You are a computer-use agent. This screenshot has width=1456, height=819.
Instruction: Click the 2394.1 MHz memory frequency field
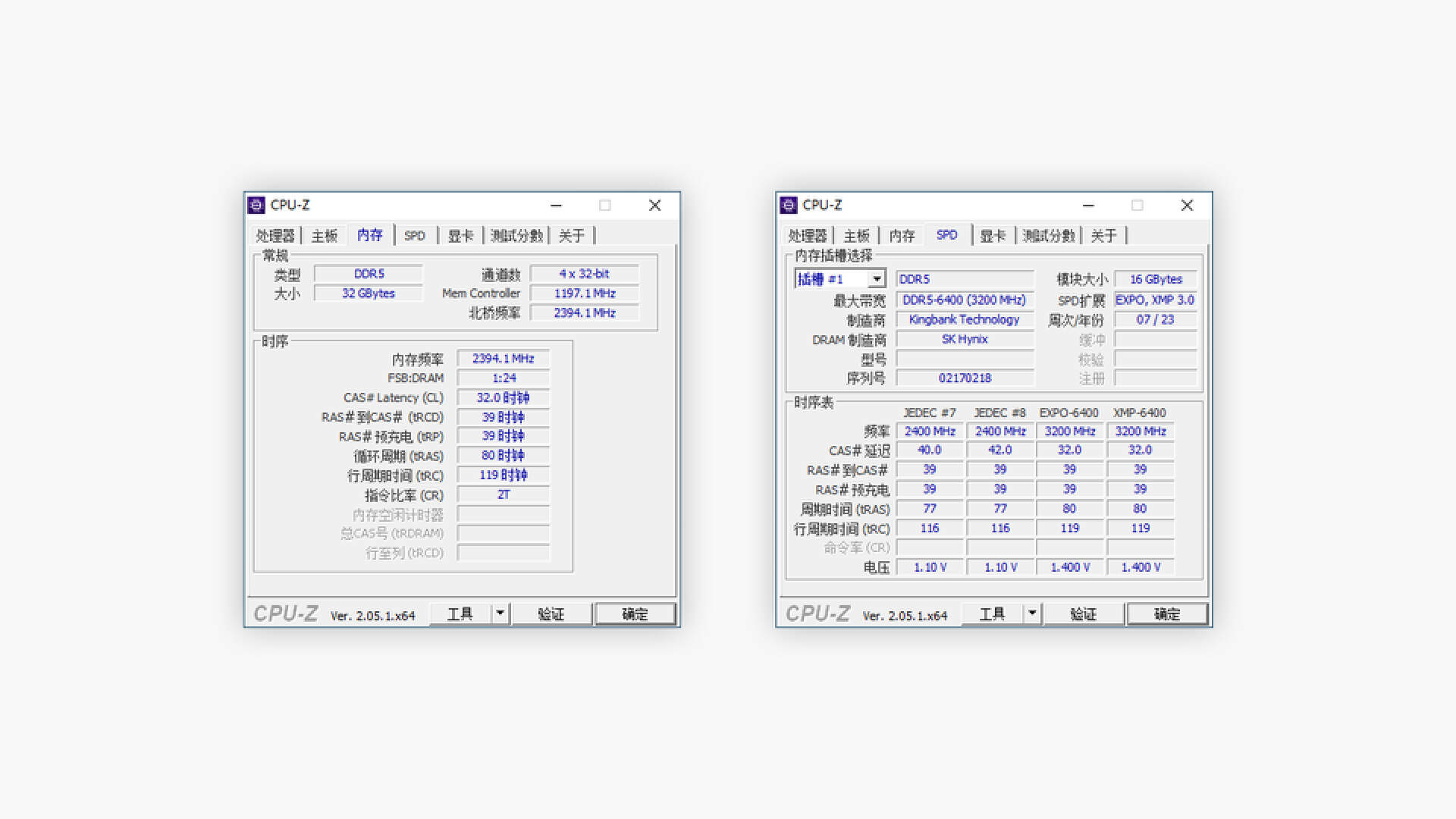(503, 358)
